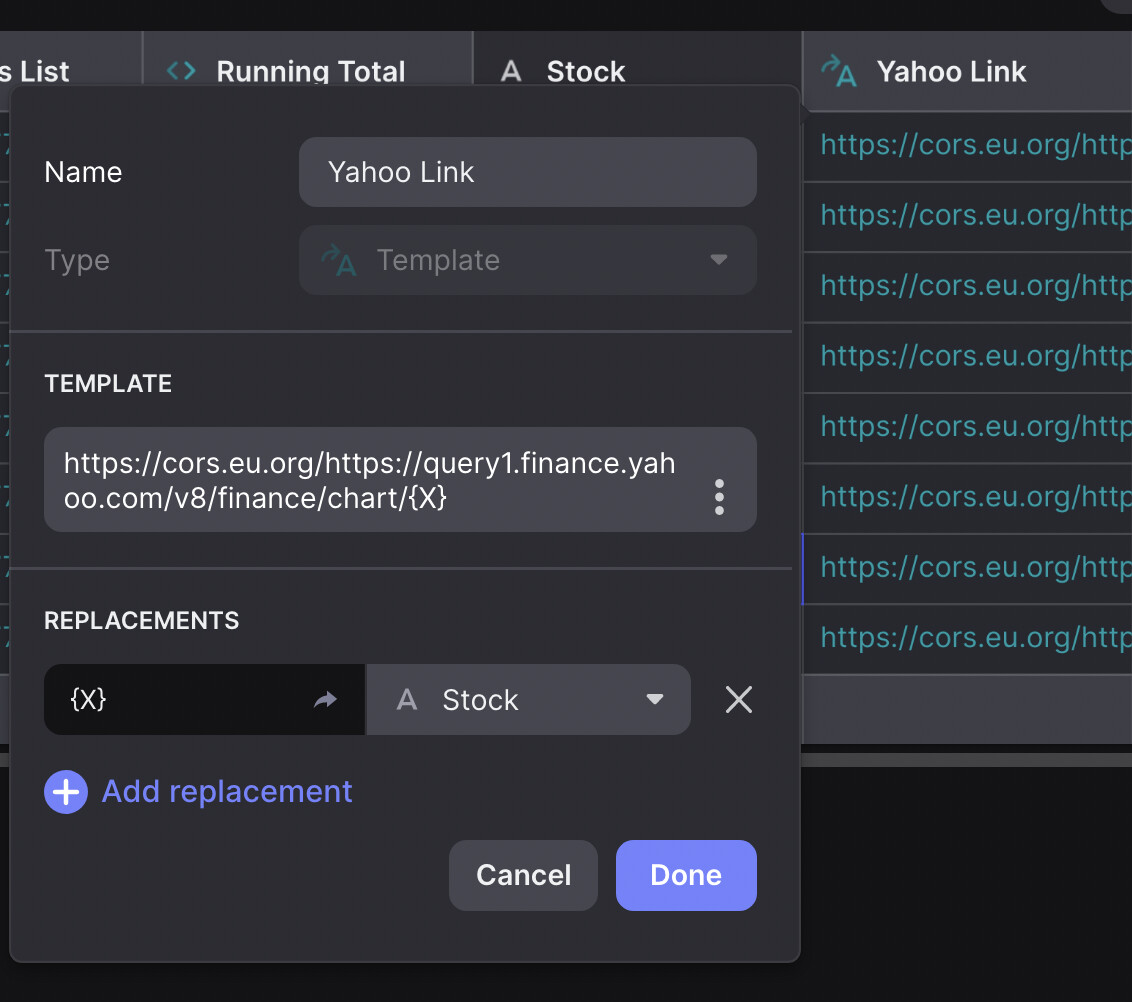Viewport: 1132px width, 1002px height.
Task: Click the Add replacement text link
Action: tap(227, 792)
